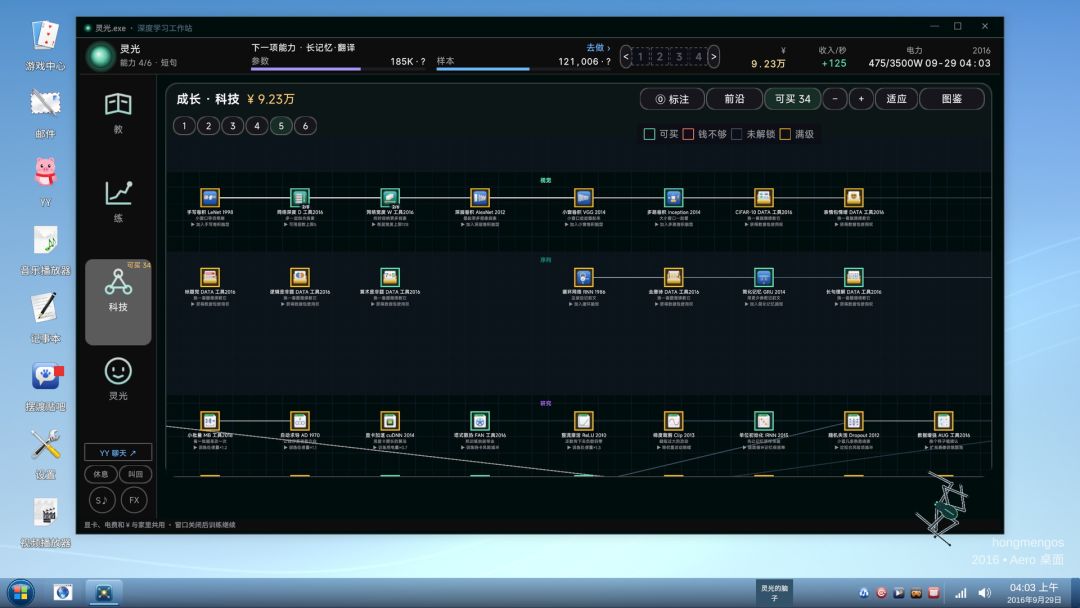
Task: Toggle the FX sound effects button
Action: coord(134,501)
